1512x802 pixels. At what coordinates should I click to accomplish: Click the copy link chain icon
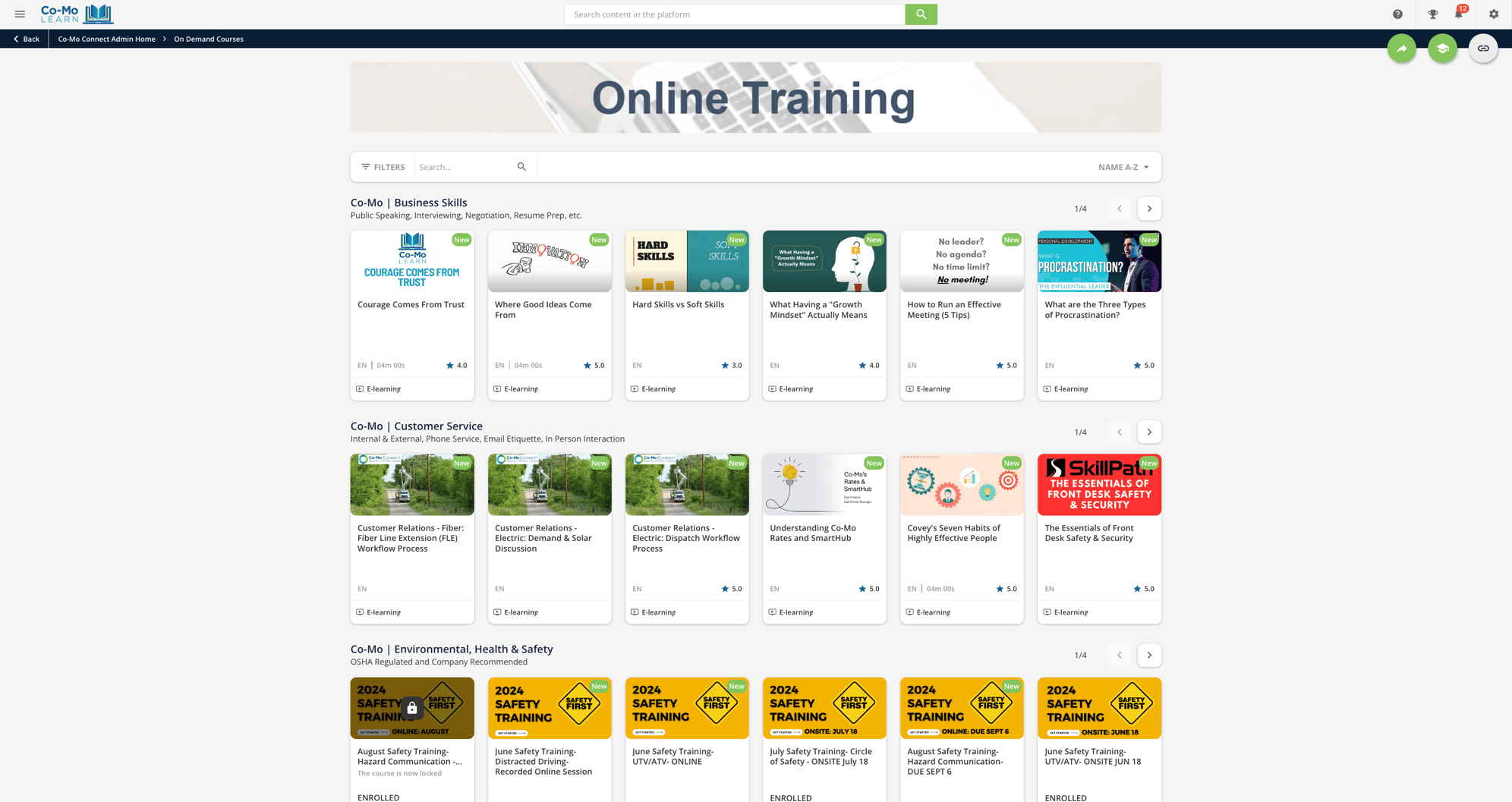pos(1482,49)
